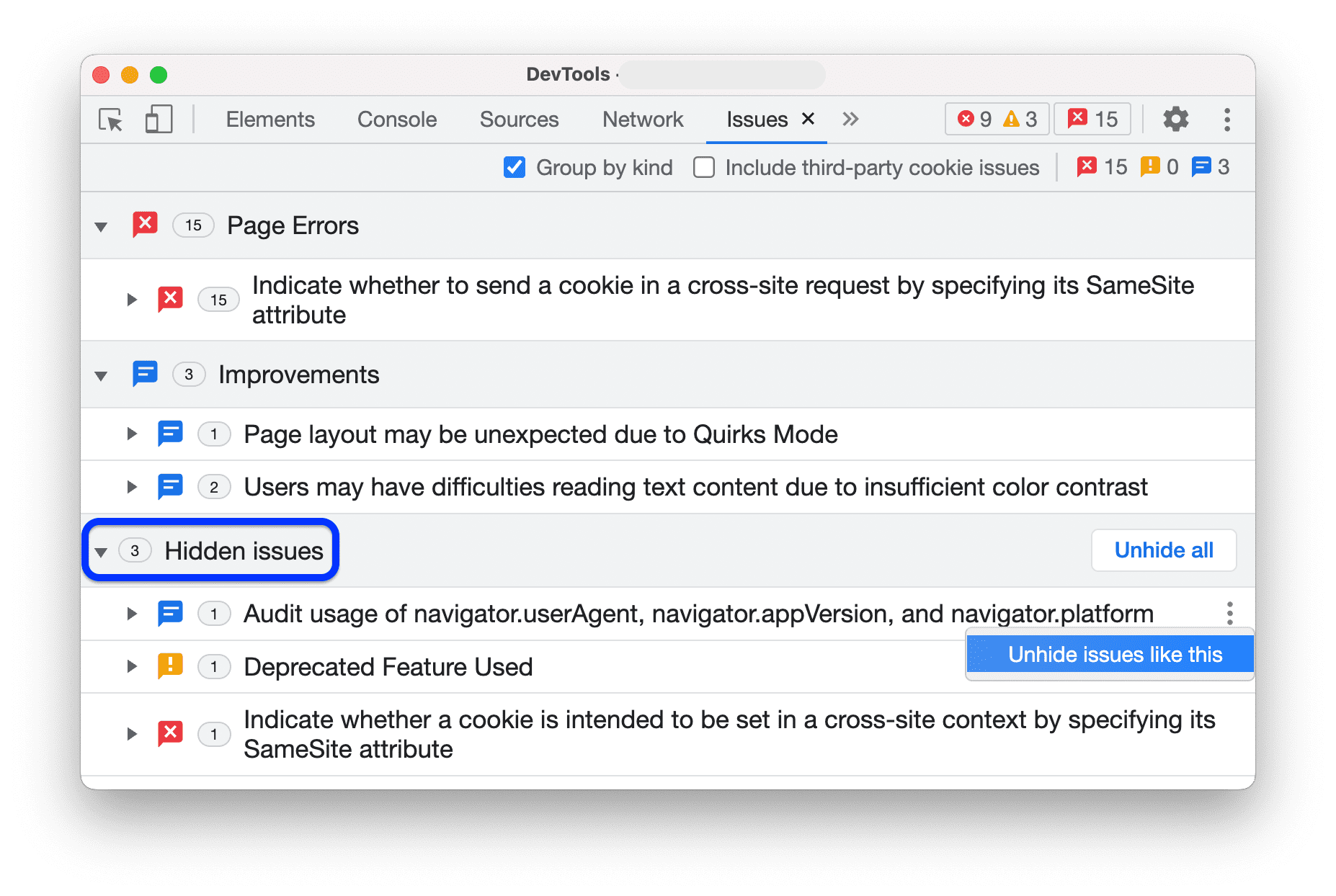This screenshot has width=1336, height=896.
Task: Enable Include third-party cookie issues
Action: (703, 167)
